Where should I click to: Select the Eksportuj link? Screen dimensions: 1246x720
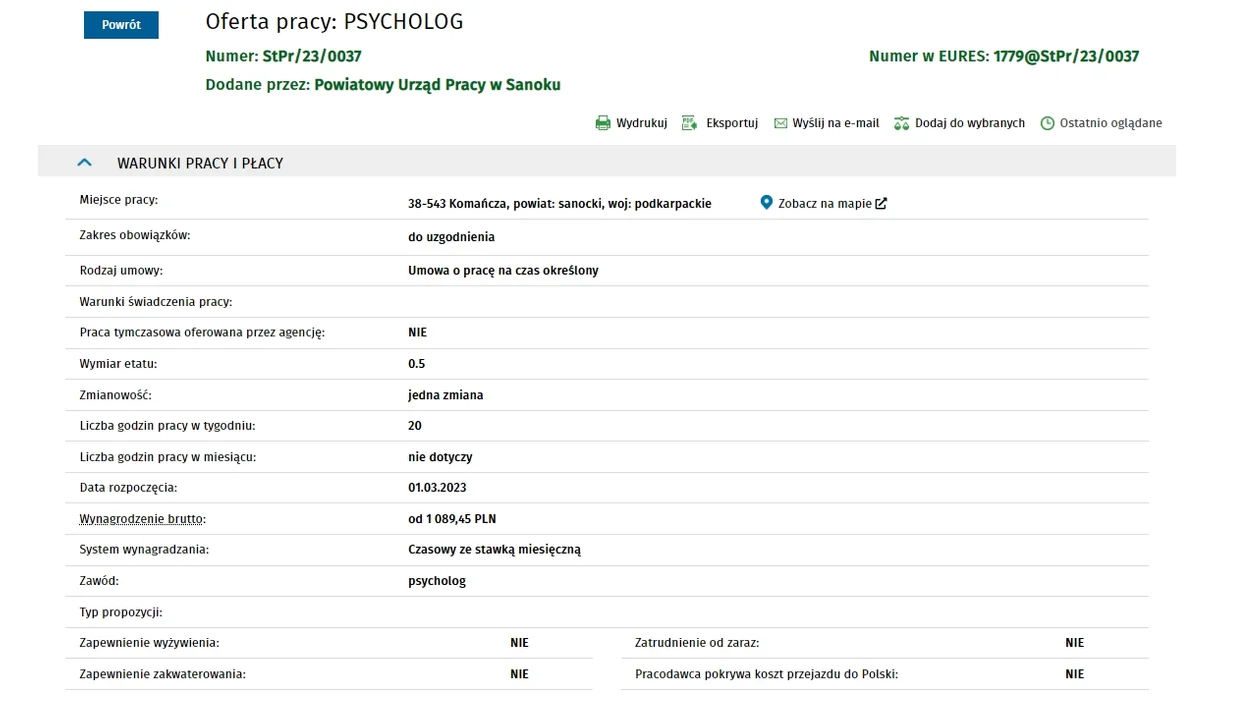732,123
